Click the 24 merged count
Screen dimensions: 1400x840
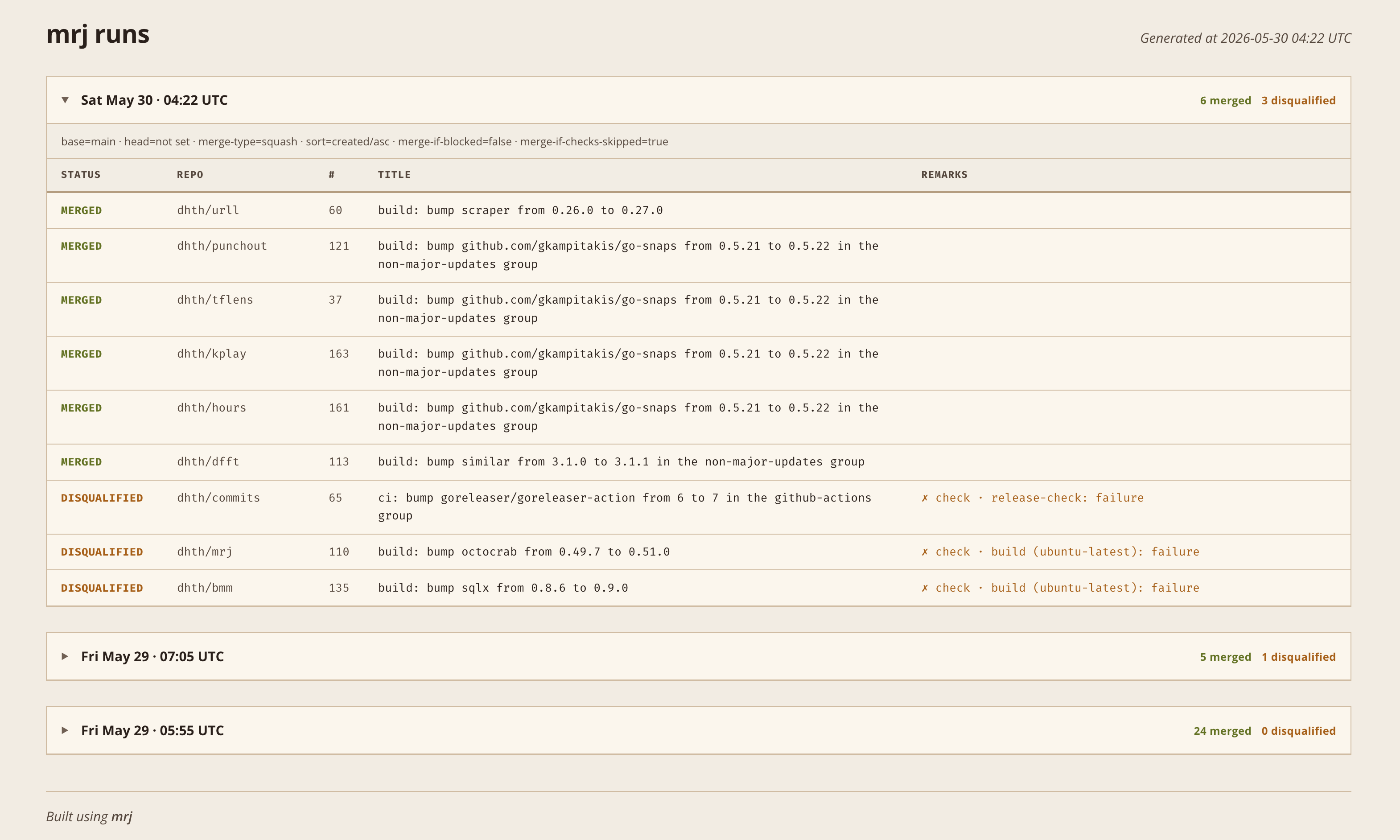(x=1222, y=731)
